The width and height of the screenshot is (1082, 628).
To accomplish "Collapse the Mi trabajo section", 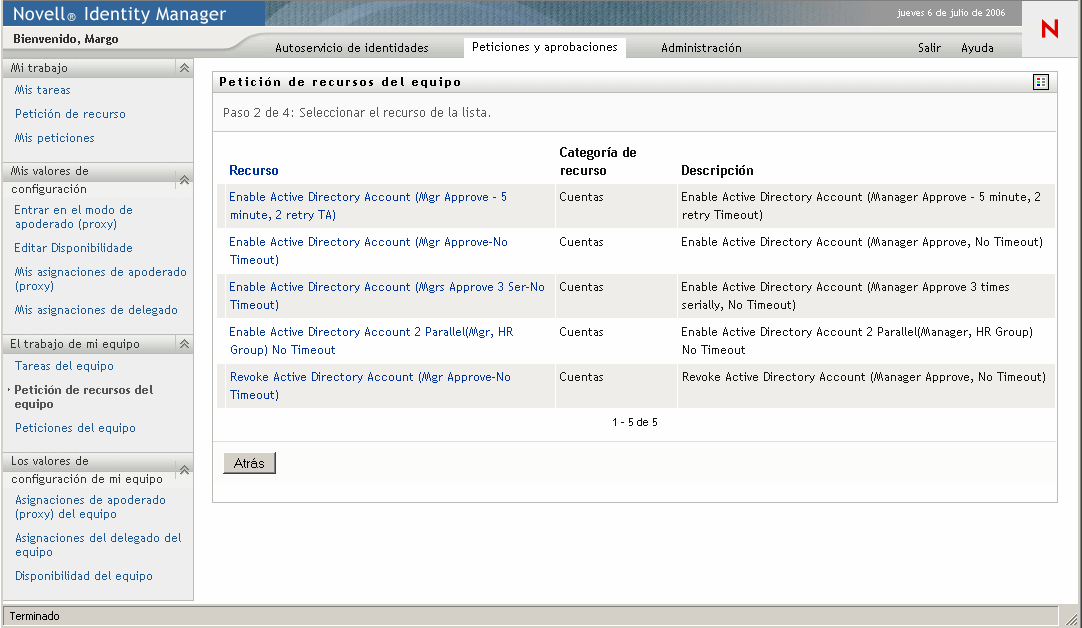I will pyautogui.click(x=184, y=68).
